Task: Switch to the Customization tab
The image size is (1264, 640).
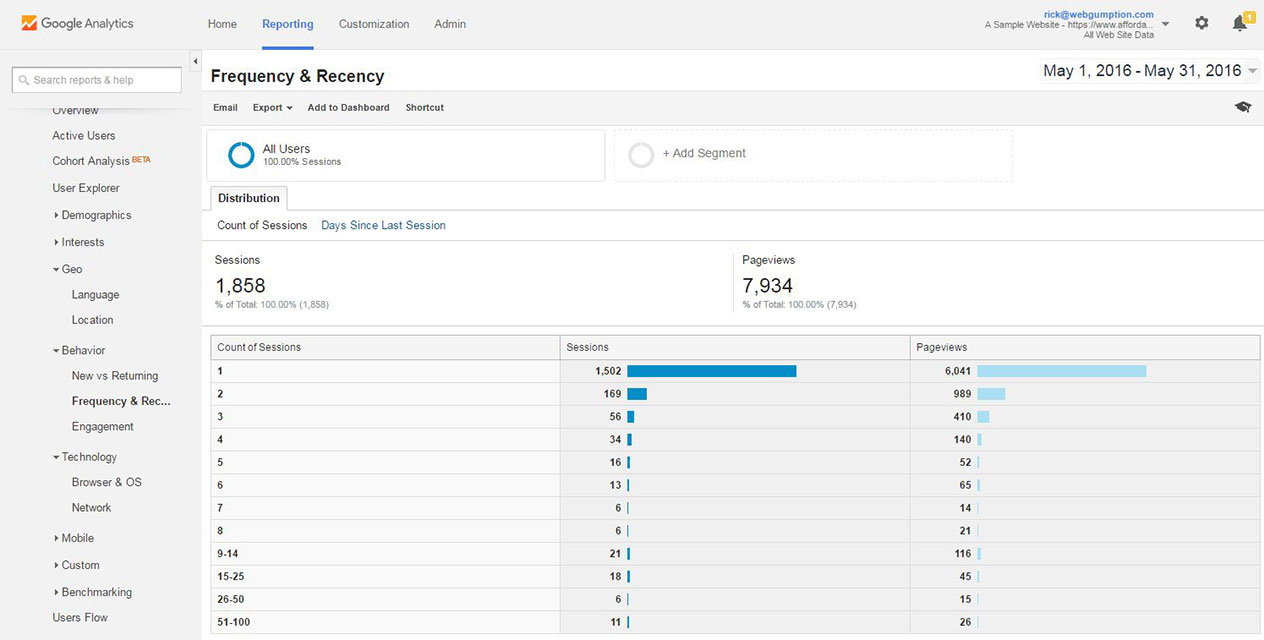Action: [x=373, y=24]
